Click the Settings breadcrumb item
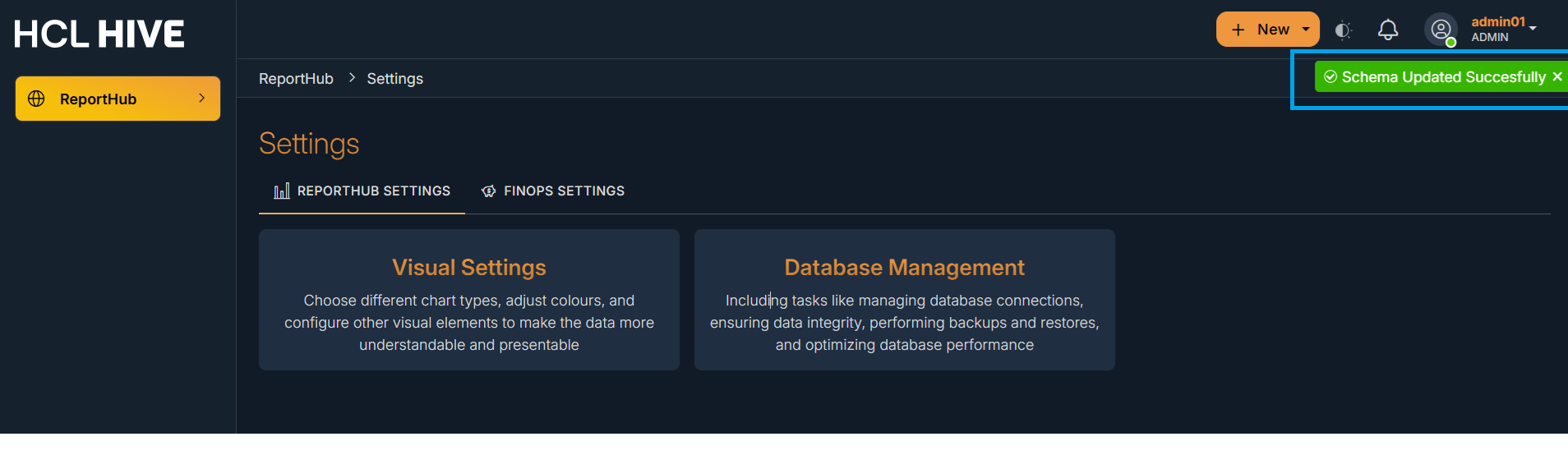 [394, 79]
